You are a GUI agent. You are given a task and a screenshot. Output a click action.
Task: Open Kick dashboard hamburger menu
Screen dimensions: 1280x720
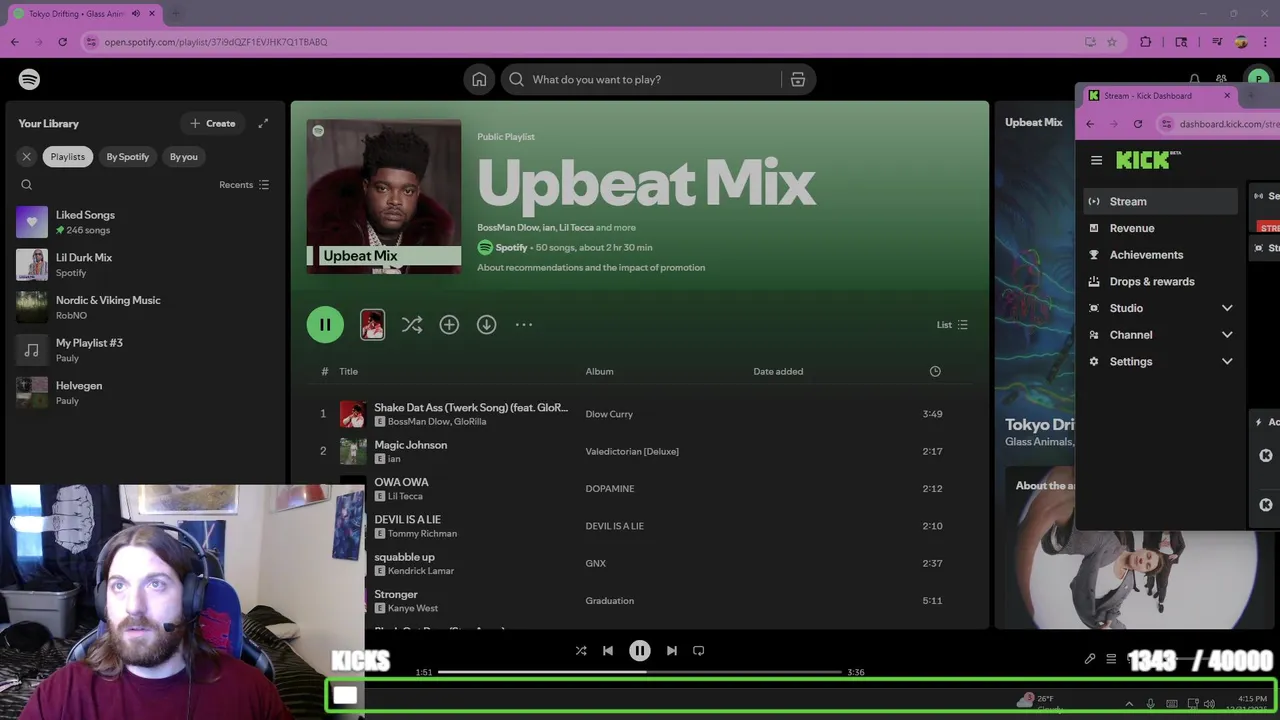click(1096, 160)
